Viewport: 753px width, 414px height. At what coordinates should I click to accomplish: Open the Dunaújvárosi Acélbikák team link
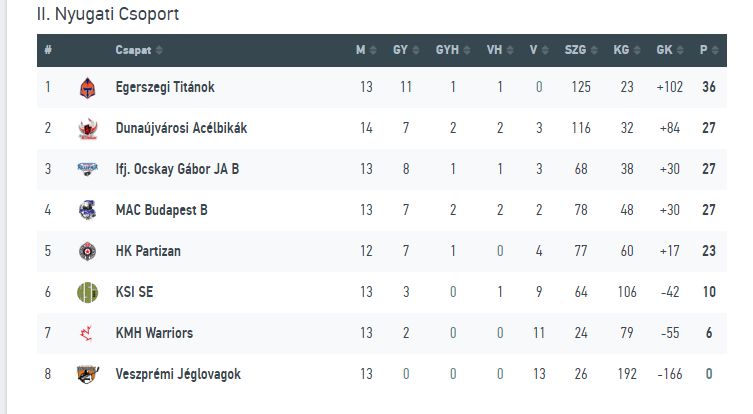(181, 128)
